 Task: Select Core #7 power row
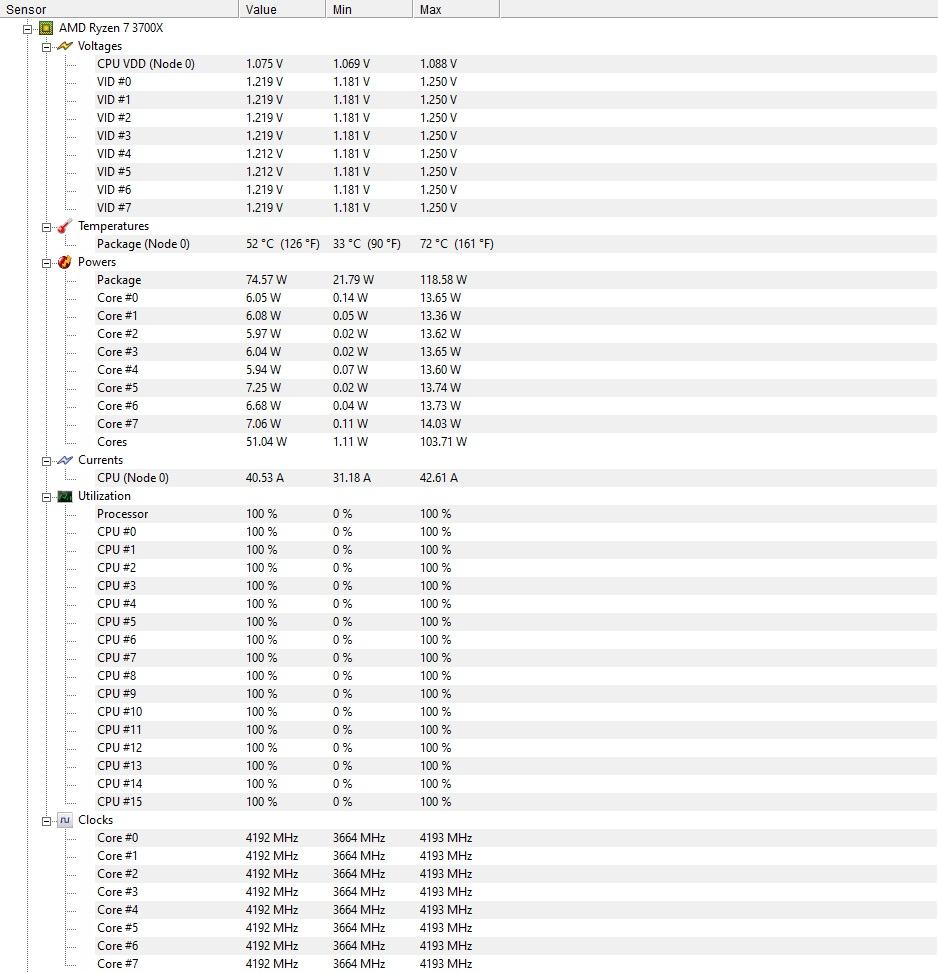pos(515,424)
